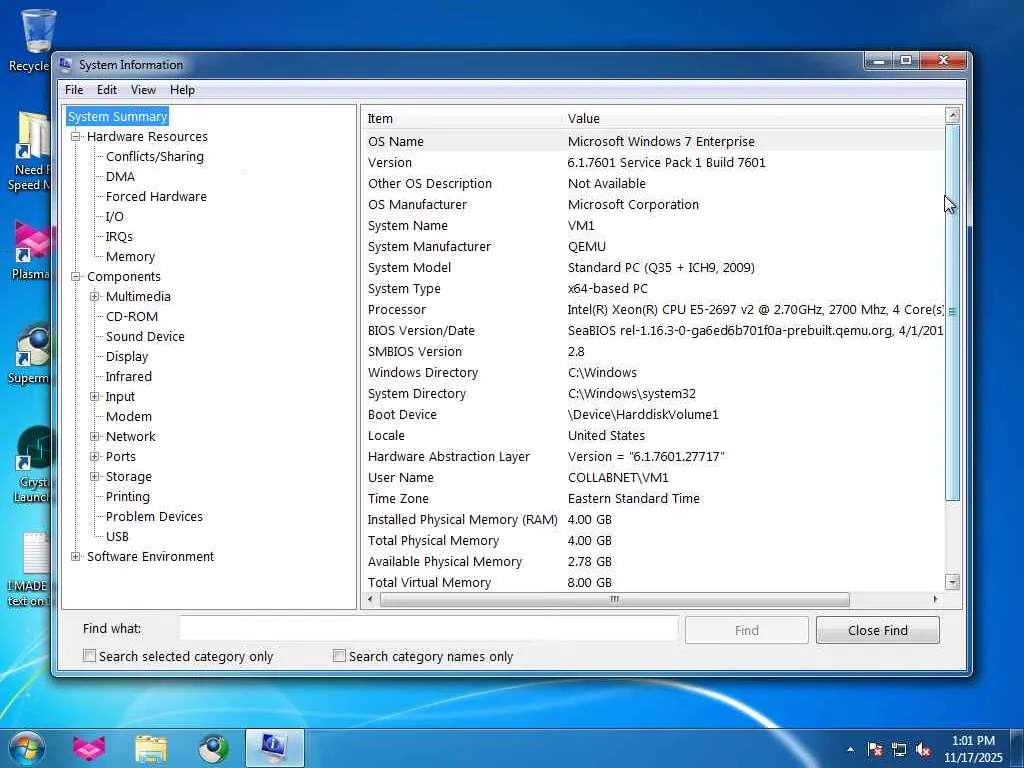1024x768 pixels.
Task: Open the SuperMaze globe taskbar icon
Action: (213, 748)
